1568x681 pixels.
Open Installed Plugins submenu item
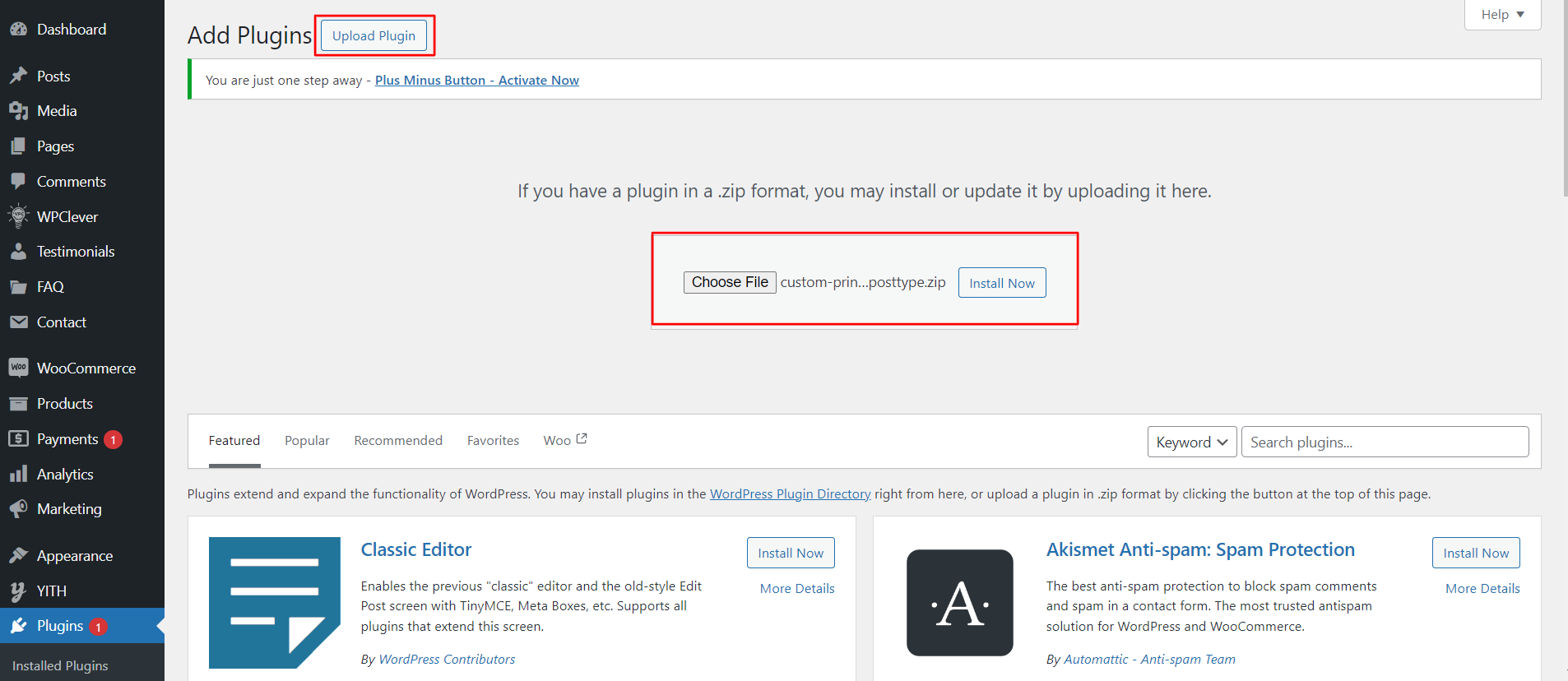(x=60, y=665)
